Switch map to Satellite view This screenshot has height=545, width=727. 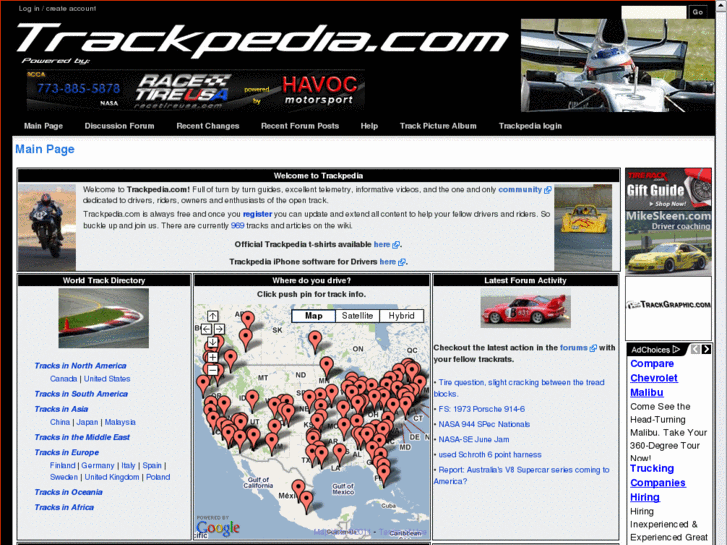pos(357,316)
